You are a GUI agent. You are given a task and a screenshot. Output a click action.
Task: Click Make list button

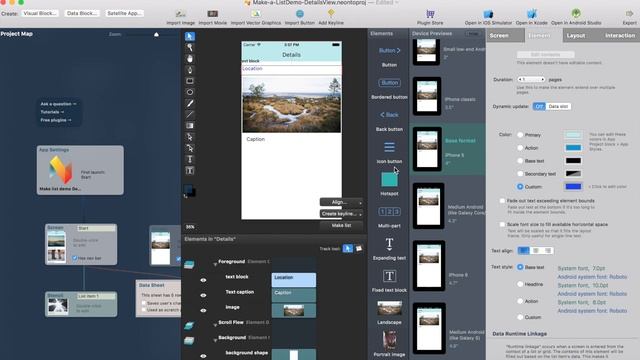point(341,225)
